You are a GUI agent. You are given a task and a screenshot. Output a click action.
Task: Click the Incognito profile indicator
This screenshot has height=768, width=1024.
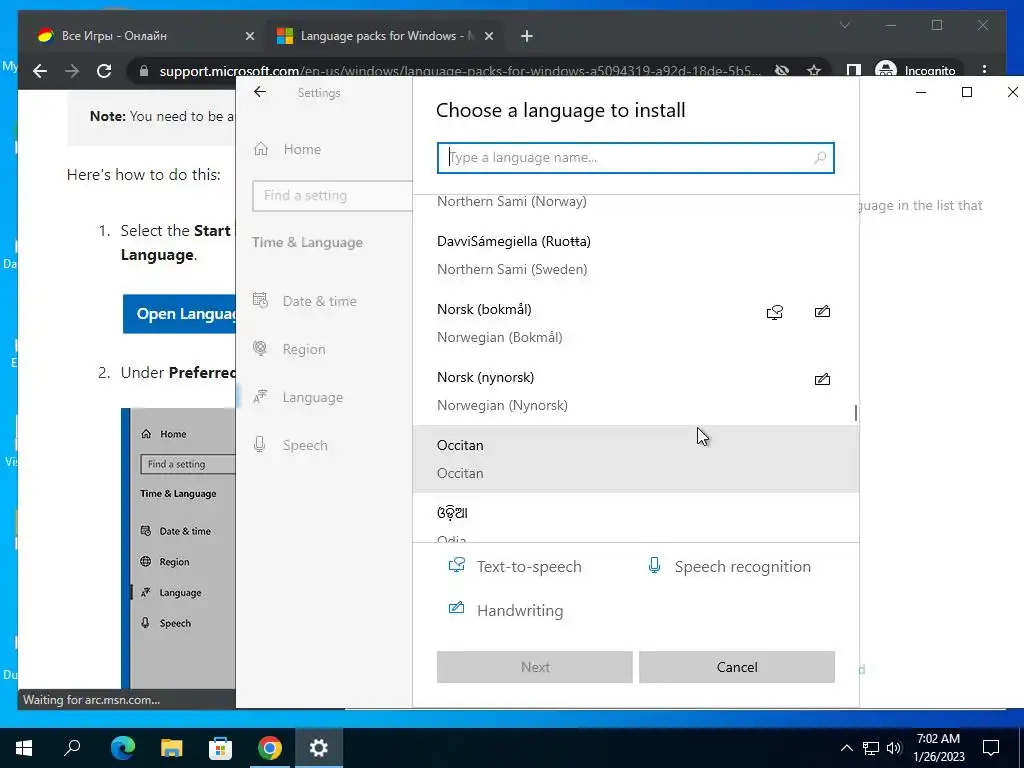(916, 70)
